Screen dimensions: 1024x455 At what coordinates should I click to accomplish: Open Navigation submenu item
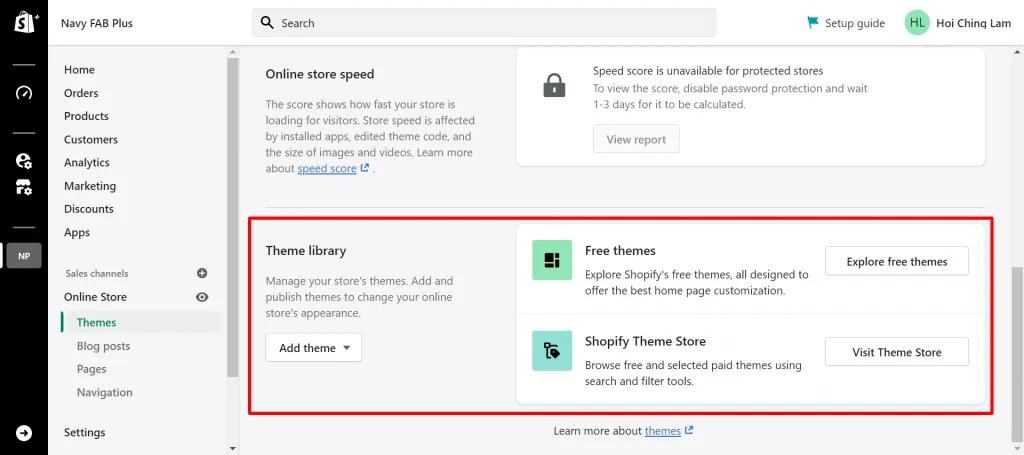(x=104, y=392)
